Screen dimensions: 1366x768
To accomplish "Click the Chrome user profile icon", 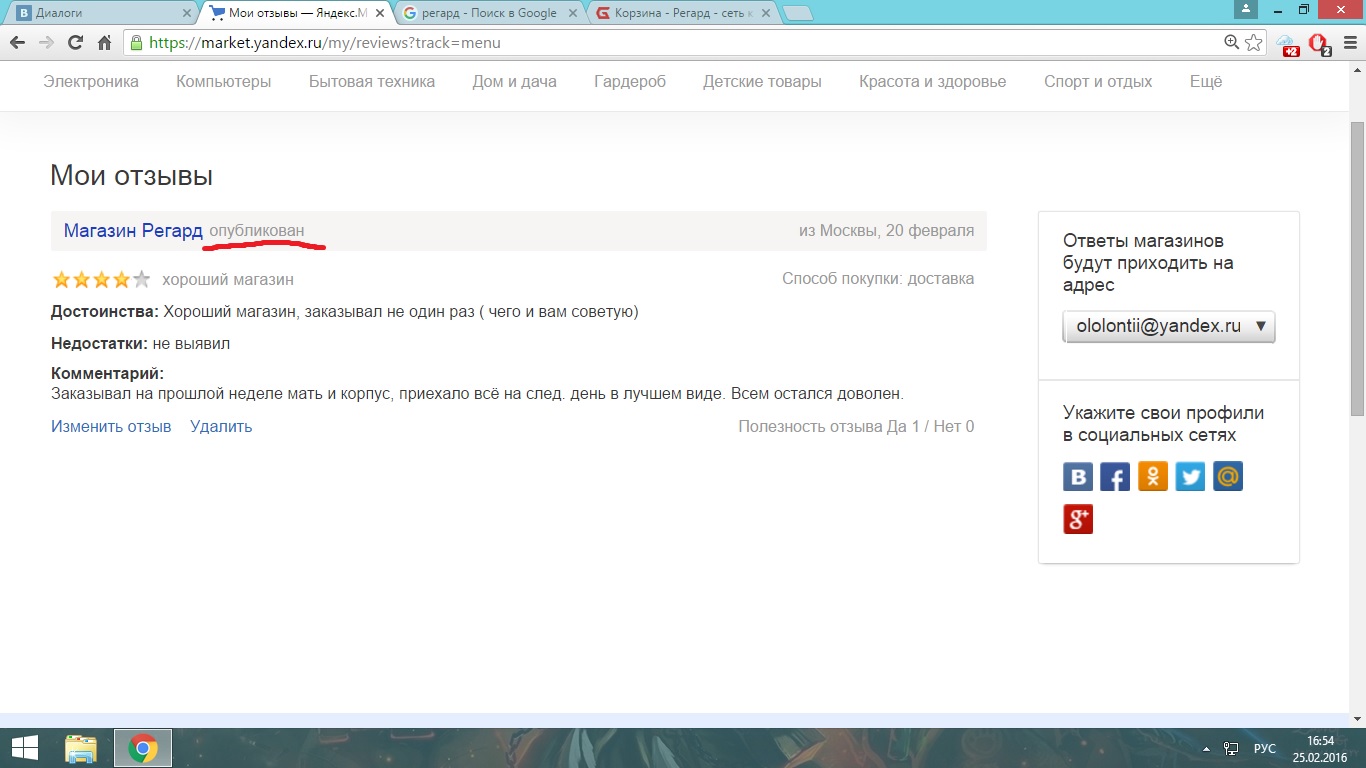I will (1245, 9).
